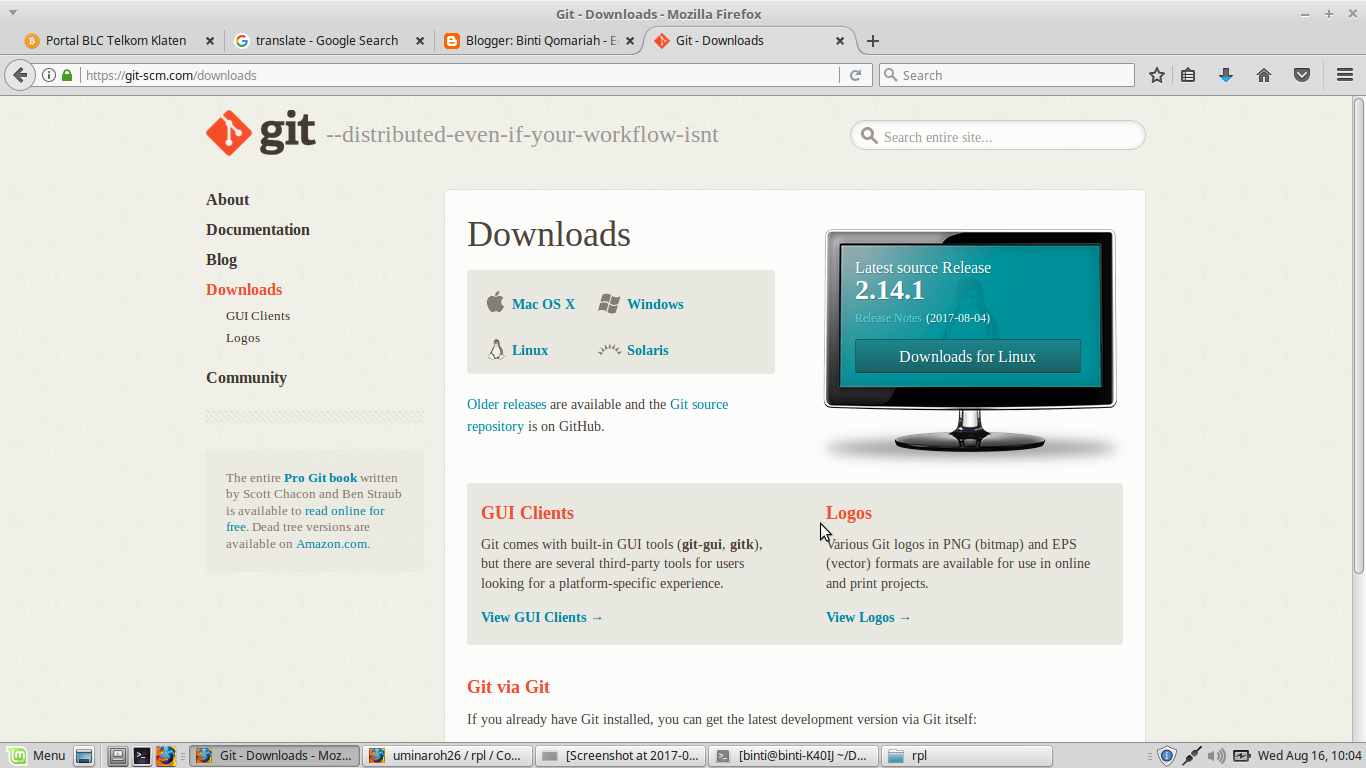Show bookmarks list icon in toolbar
The height and width of the screenshot is (768, 1366).
tap(1188, 75)
